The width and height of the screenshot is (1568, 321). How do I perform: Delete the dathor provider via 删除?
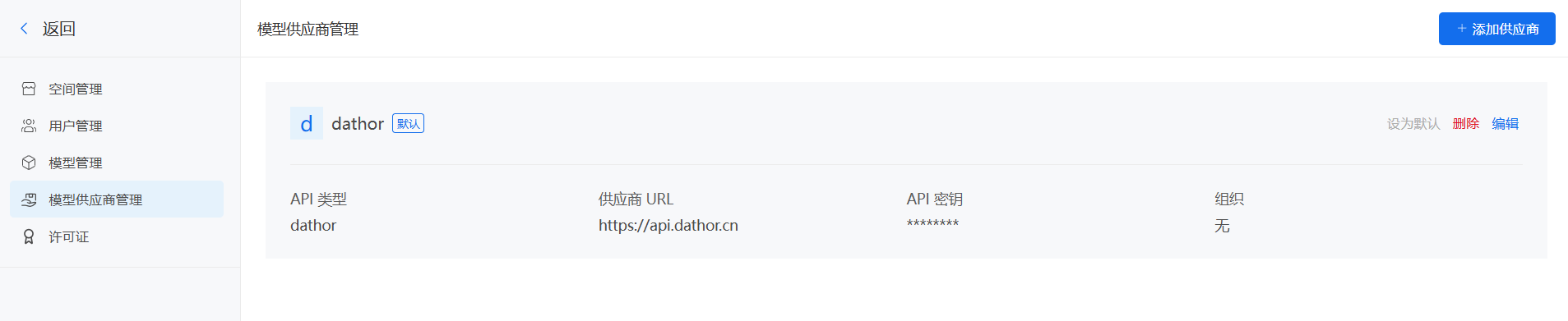click(1466, 123)
